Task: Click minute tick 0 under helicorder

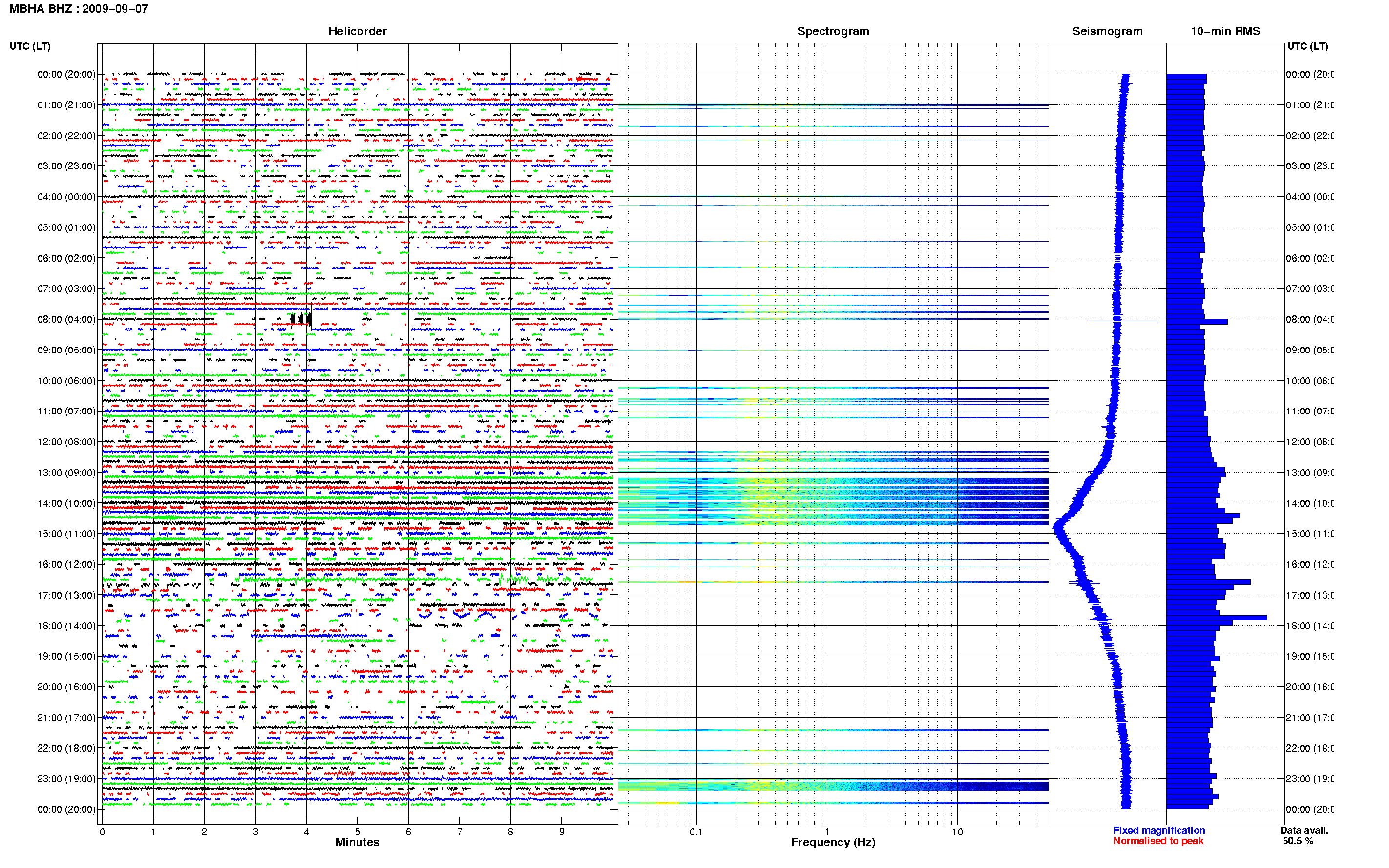Action: (102, 832)
